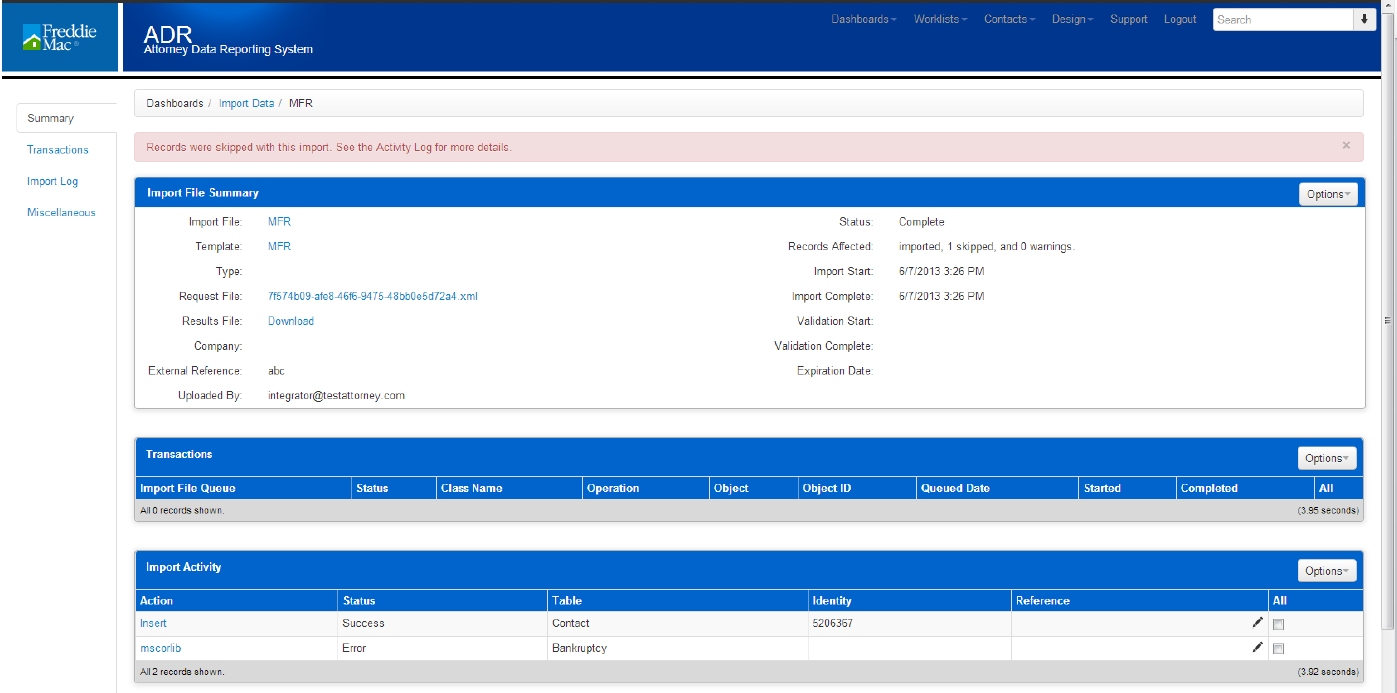Image resolution: width=1397 pixels, height=693 pixels.
Task: Select the Miscellaneous sidebar tab
Action: pos(62,212)
